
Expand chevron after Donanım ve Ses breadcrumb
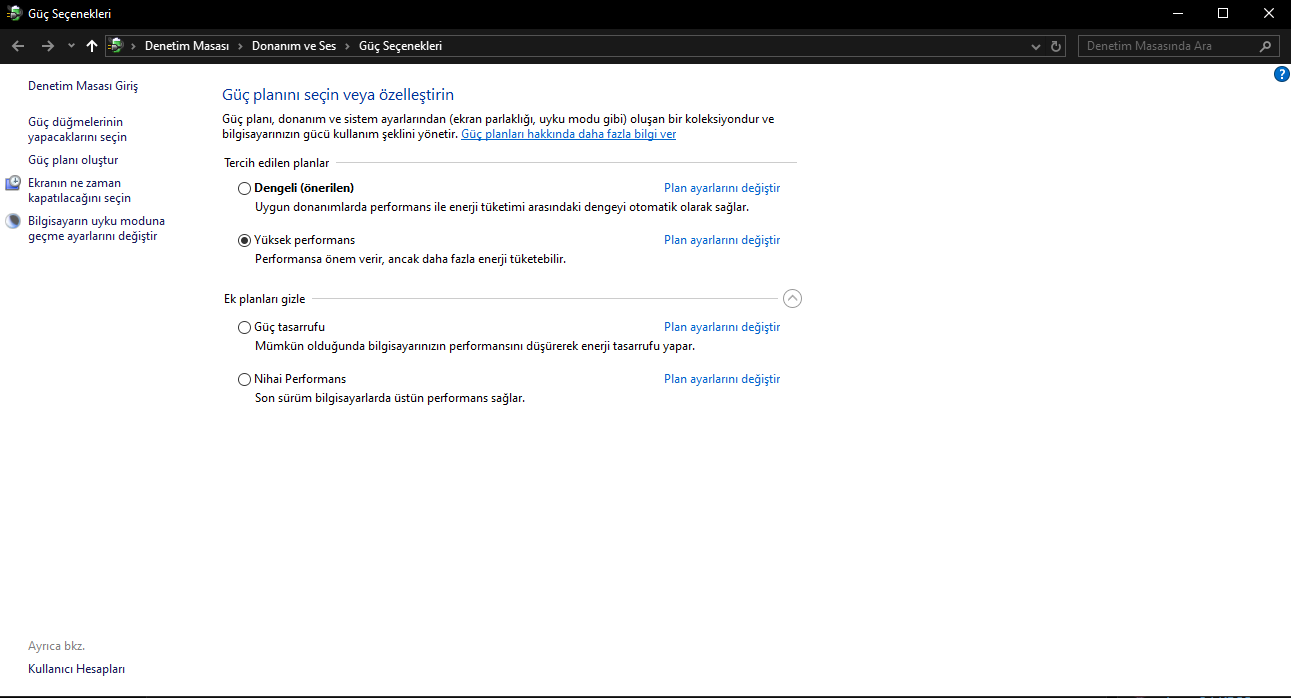point(348,46)
